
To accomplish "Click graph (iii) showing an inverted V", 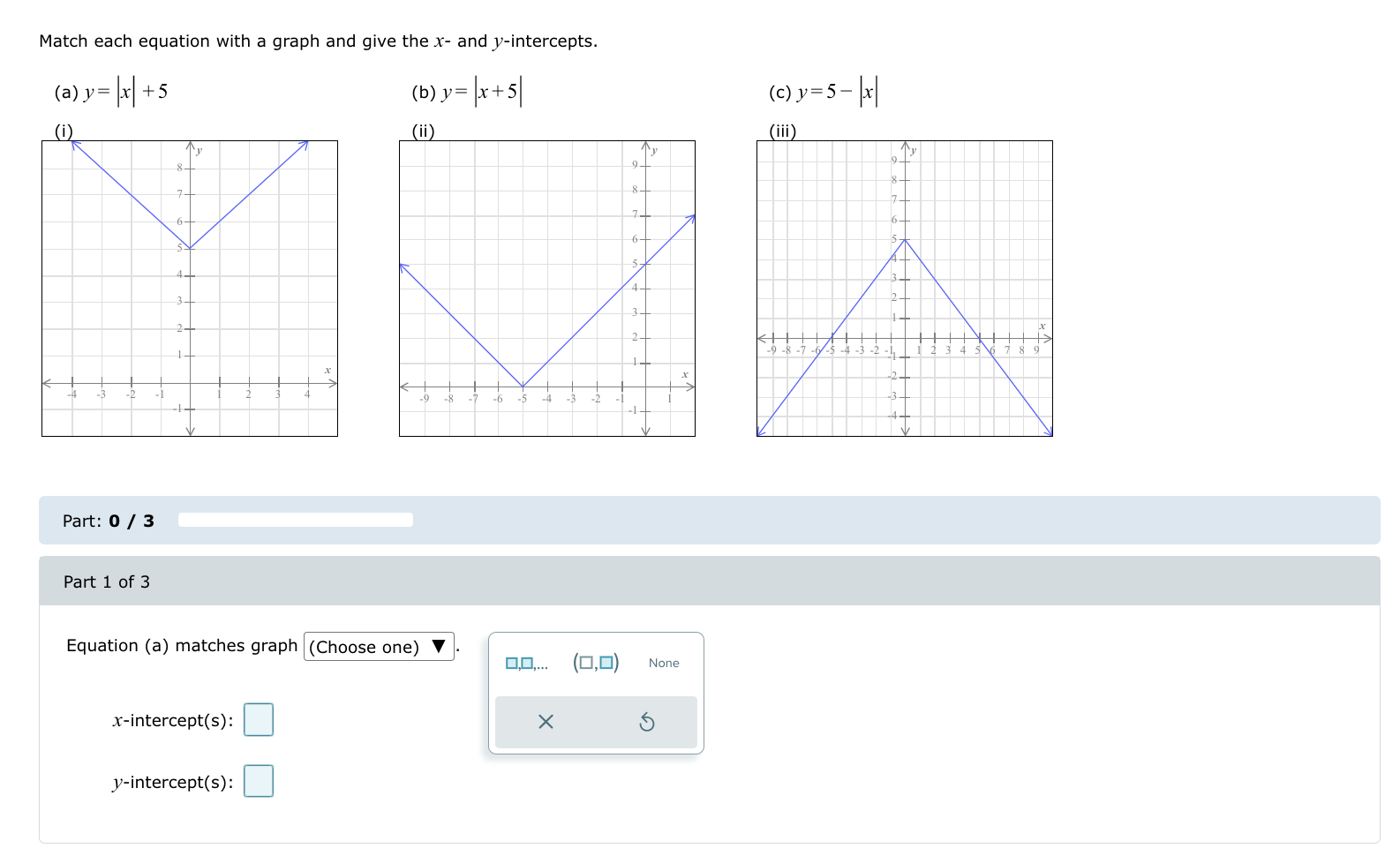I will click(x=905, y=287).
